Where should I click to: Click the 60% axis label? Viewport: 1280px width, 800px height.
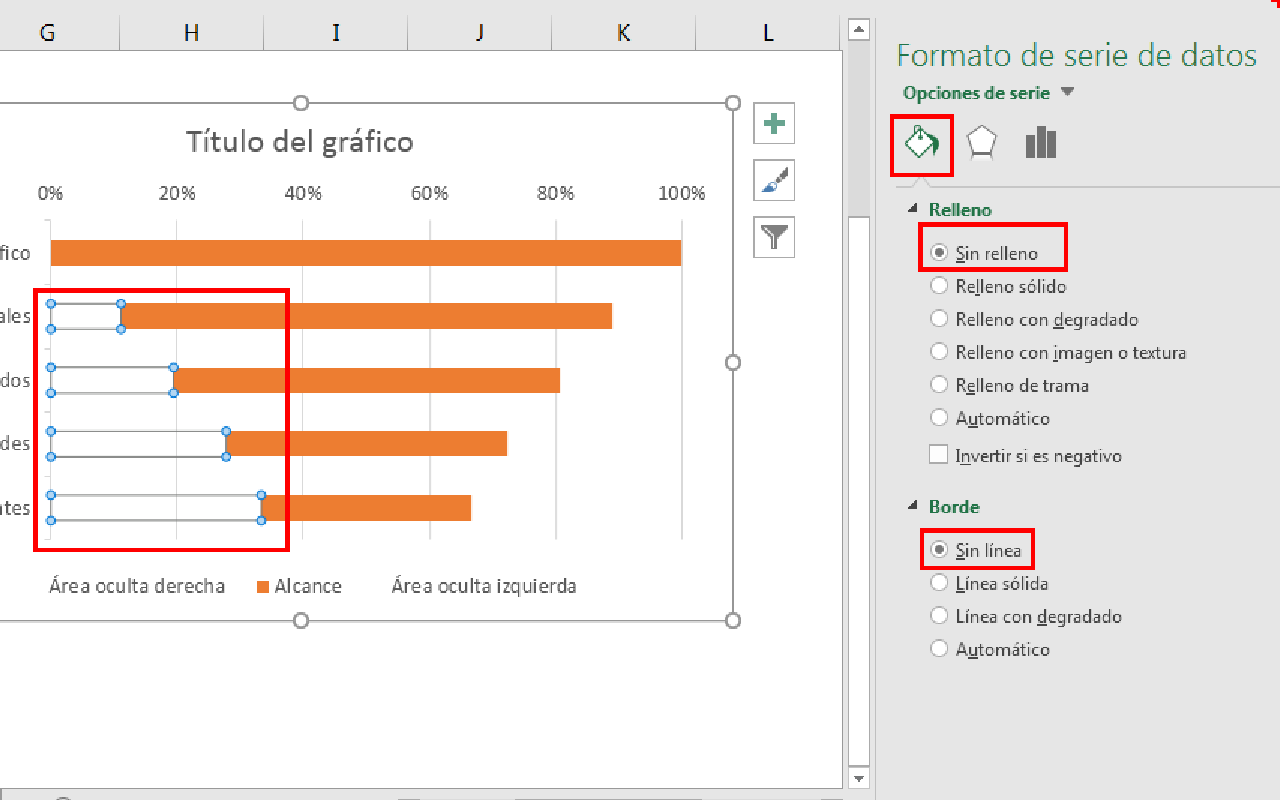pyautogui.click(x=429, y=193)
